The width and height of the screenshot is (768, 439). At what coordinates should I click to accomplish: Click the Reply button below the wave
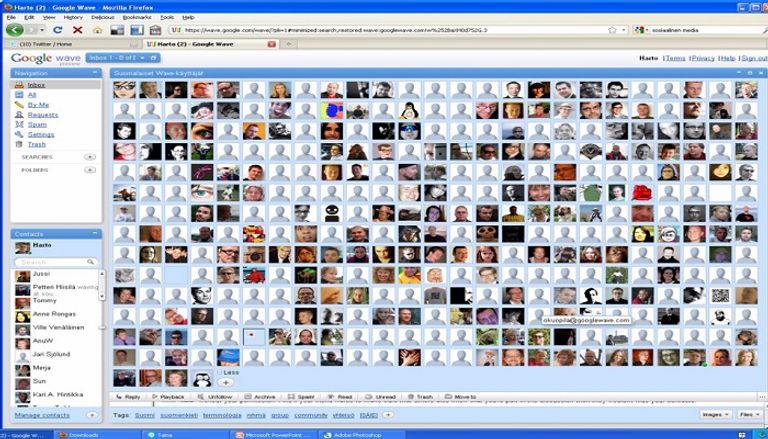point(128,397)
